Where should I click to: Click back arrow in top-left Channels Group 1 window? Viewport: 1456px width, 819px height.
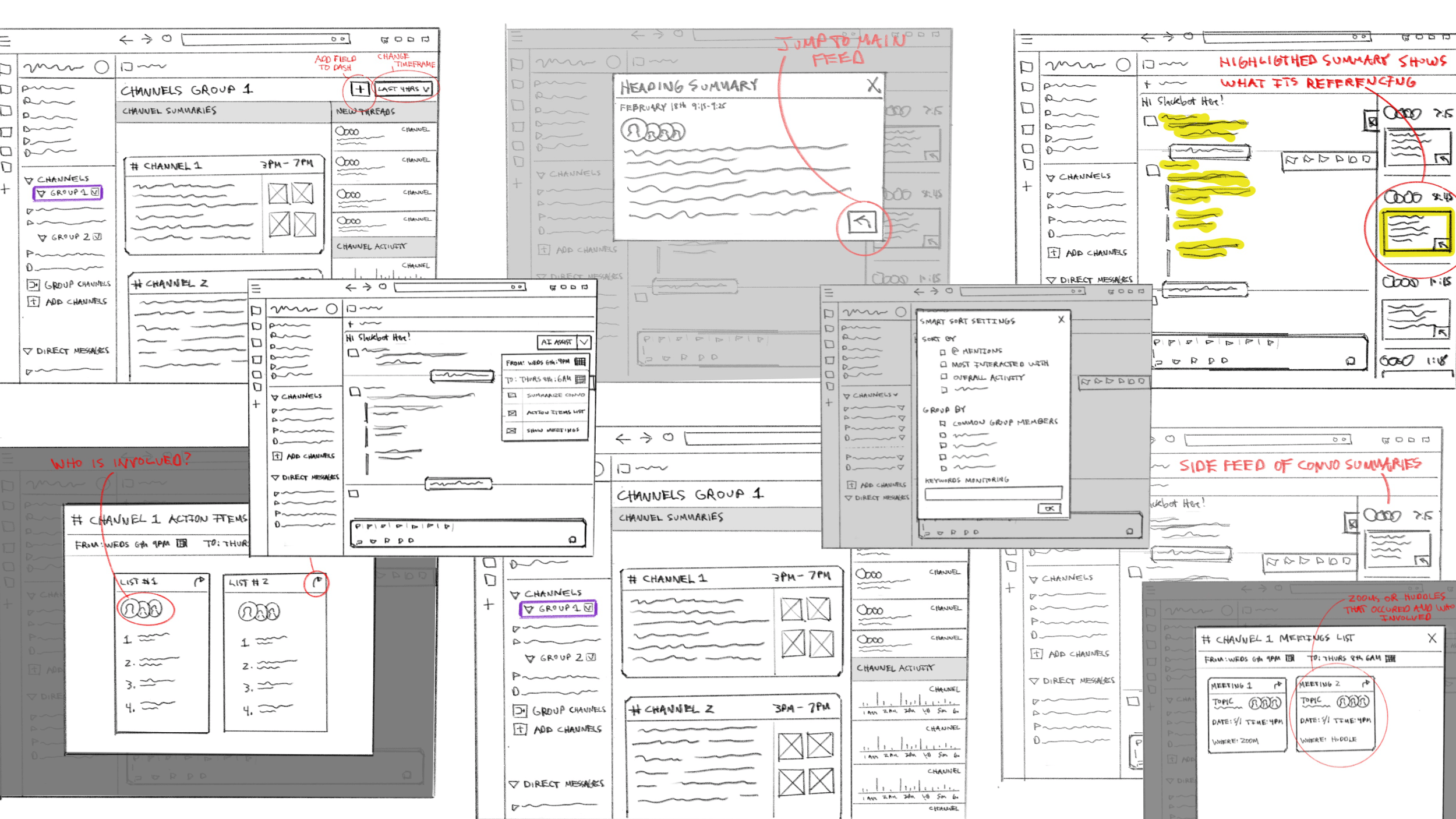click(126, 40)
